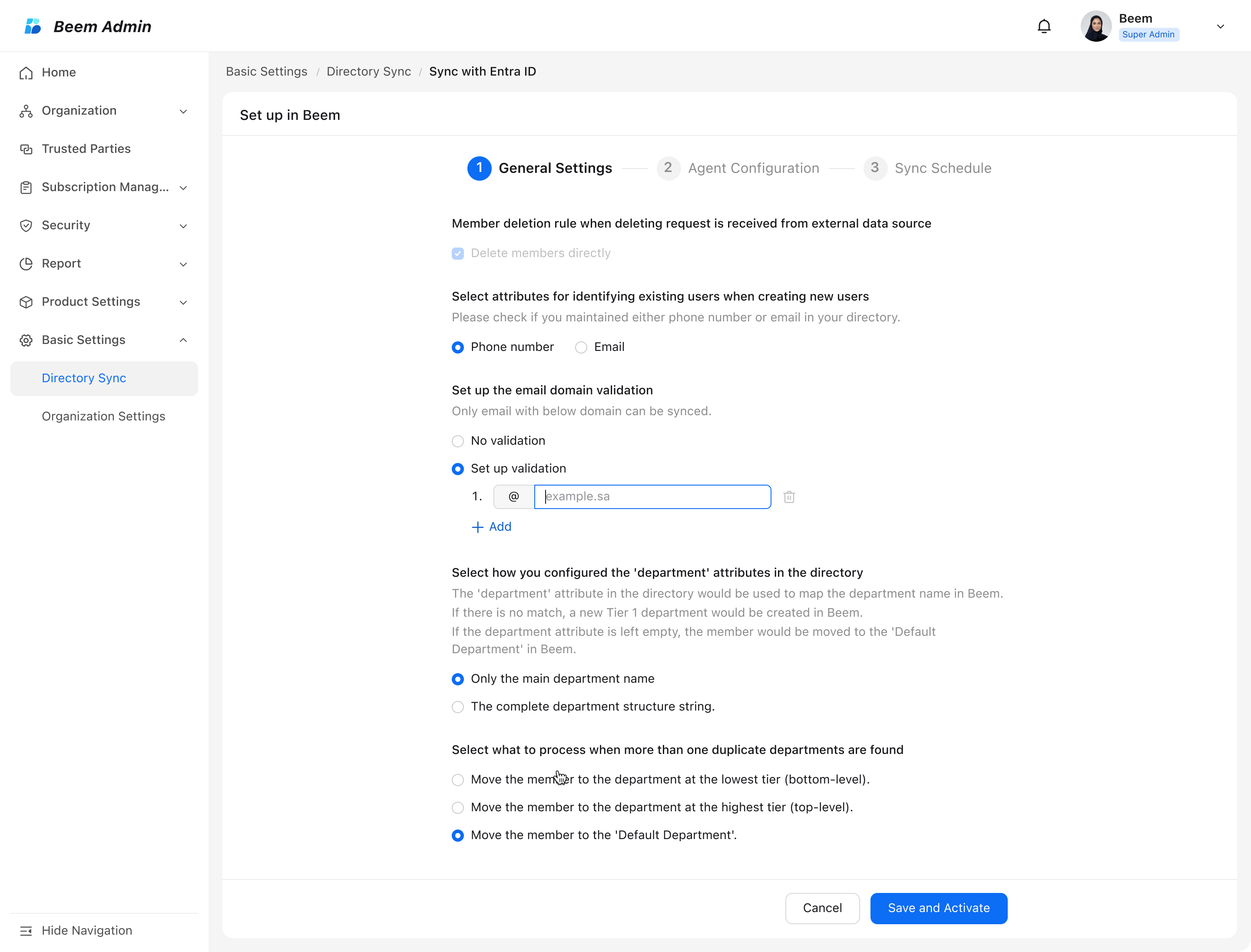Image resolution: width=1251 pixels, height=952 pixels.
Task: Choose the Set up validation option
Action: [x=458, y=469]
